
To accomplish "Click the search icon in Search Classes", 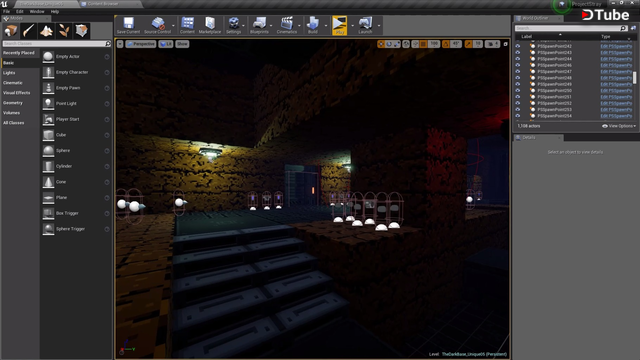I will tap(108, 43).
